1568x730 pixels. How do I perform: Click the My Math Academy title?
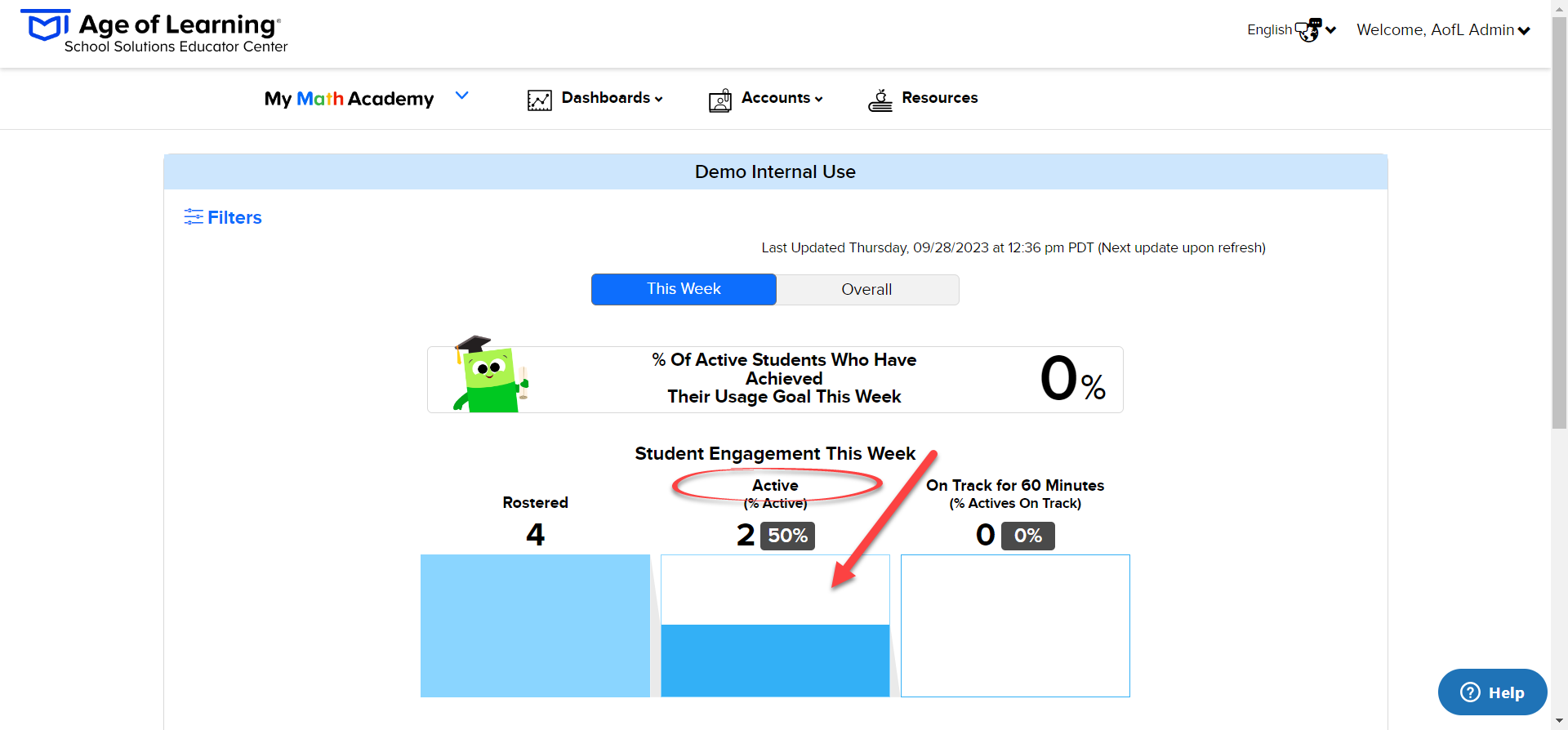coord(349,99)
